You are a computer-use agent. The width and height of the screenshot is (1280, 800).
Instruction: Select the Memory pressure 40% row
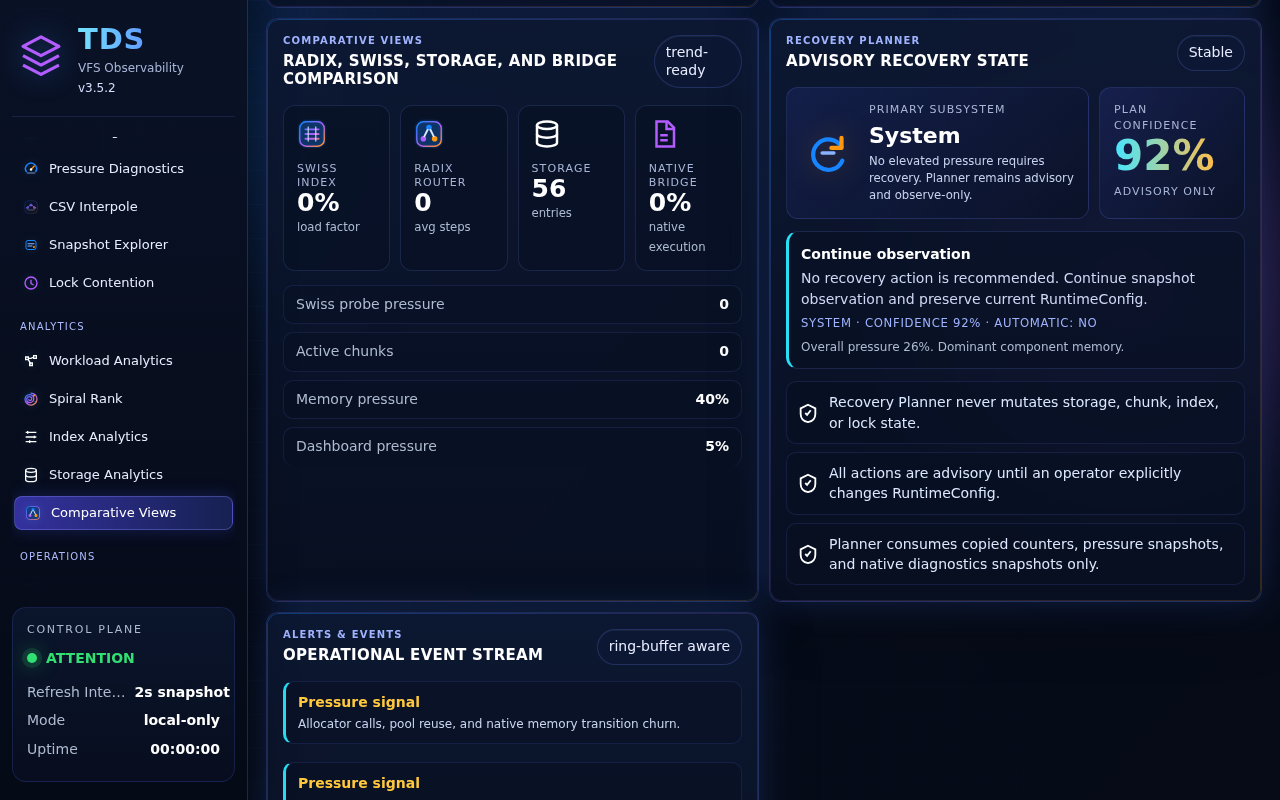pos(512,400)
